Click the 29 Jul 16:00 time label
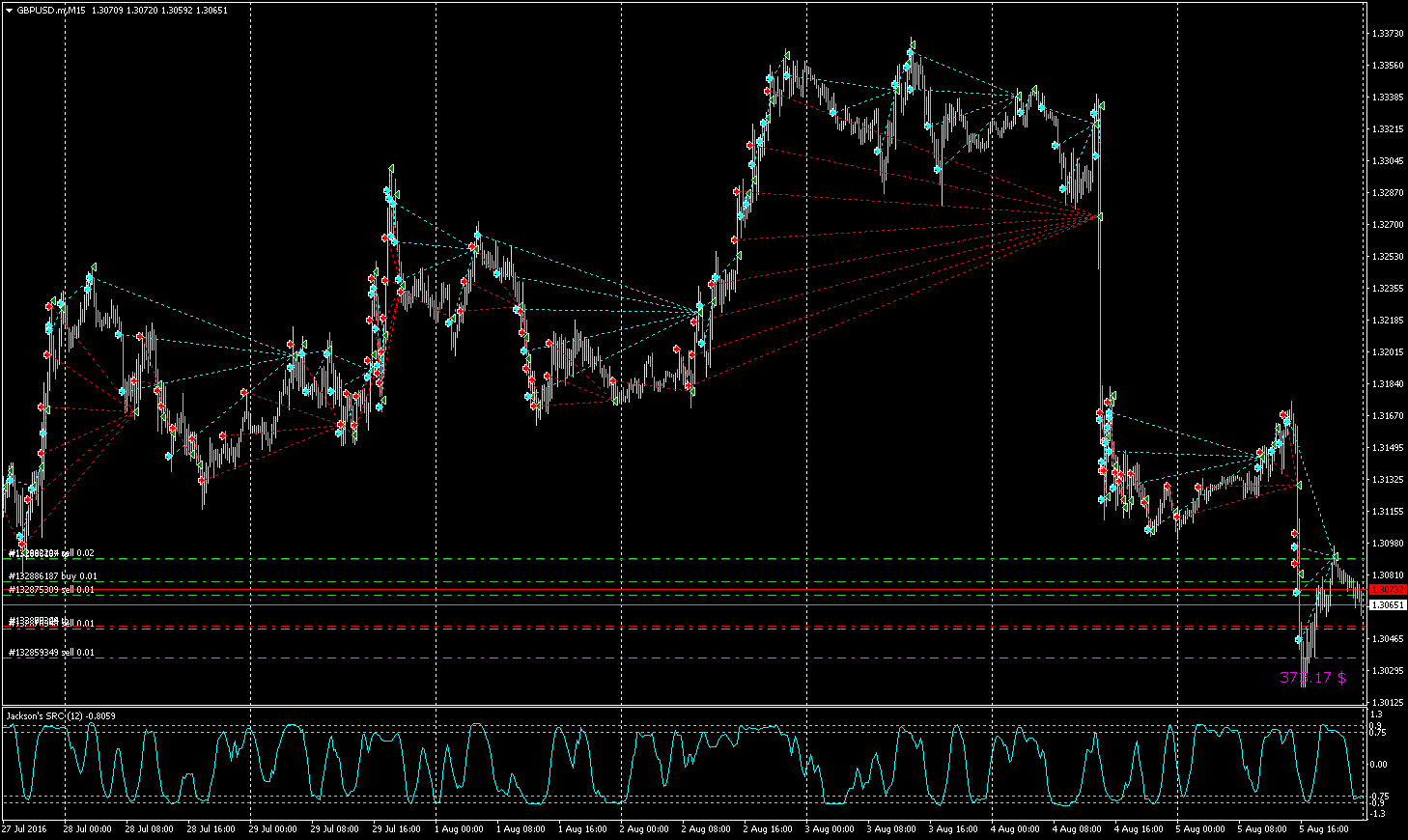 pyautogui.click(x=397, y=828)
